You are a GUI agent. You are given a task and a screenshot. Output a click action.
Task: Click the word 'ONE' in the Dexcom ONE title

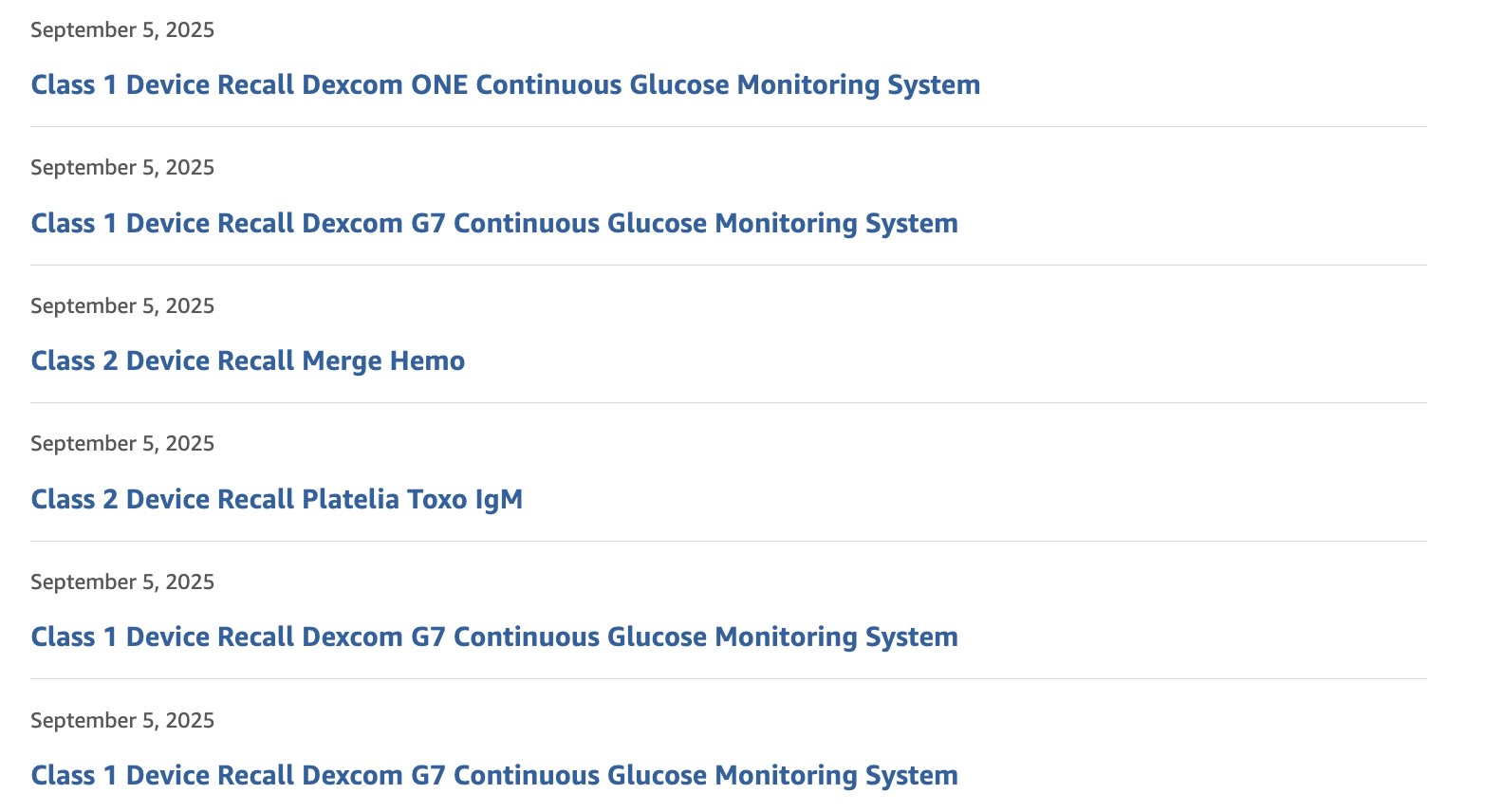439,84
